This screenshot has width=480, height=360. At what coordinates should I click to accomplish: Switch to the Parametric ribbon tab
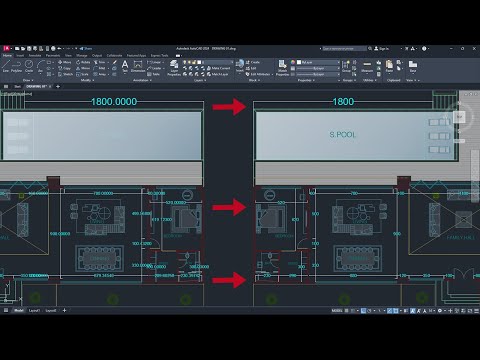[x=53, y=55]
